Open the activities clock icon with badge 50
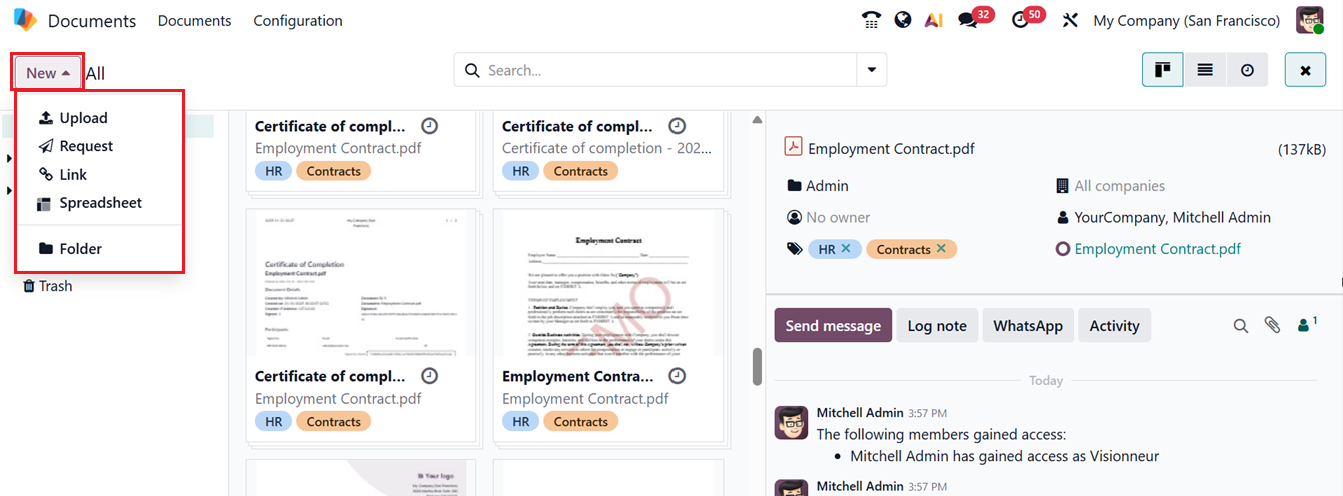 (1021, 20)
